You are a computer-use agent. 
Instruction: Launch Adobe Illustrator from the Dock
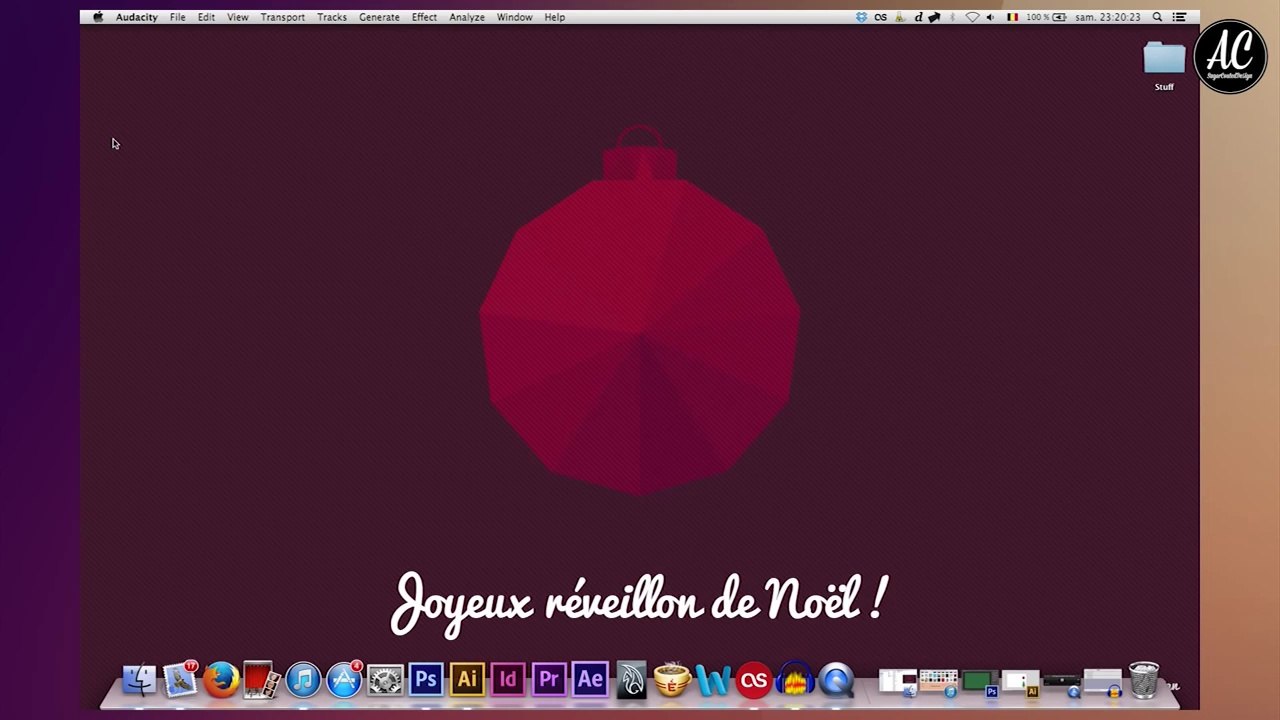click(467, 680)
